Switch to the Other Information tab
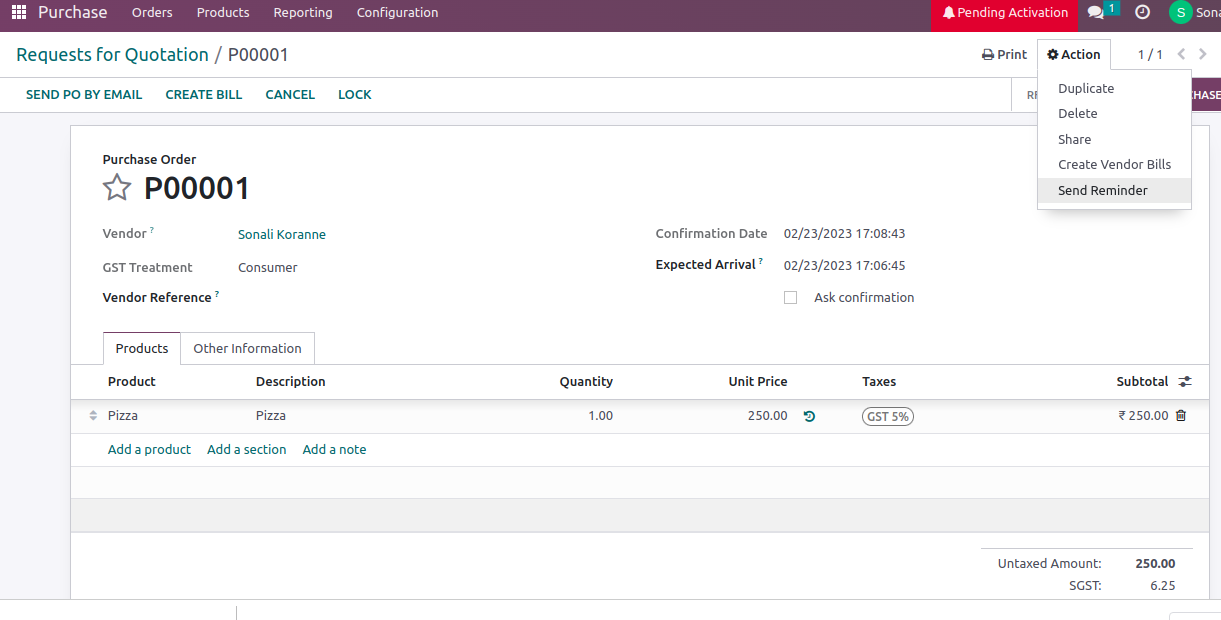Screen dimensions: 1221x620 coord(247,349)
